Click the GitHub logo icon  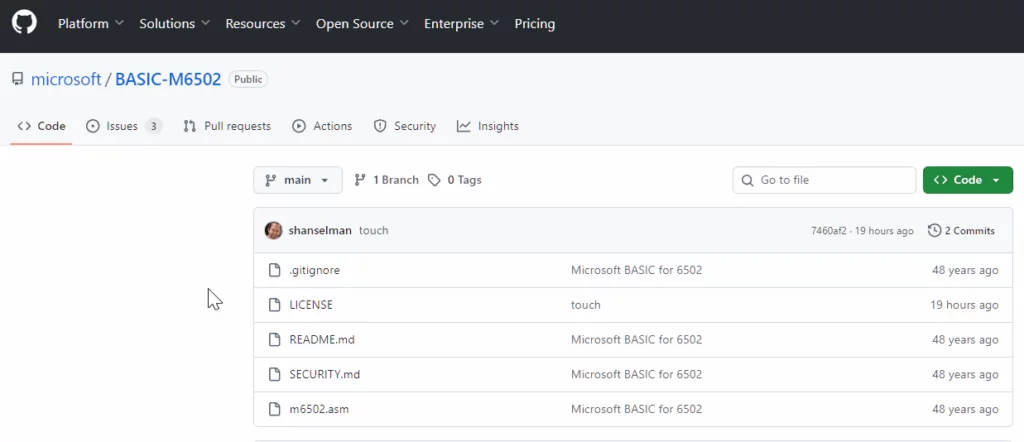pyautogui.click(x=24, y=22)
